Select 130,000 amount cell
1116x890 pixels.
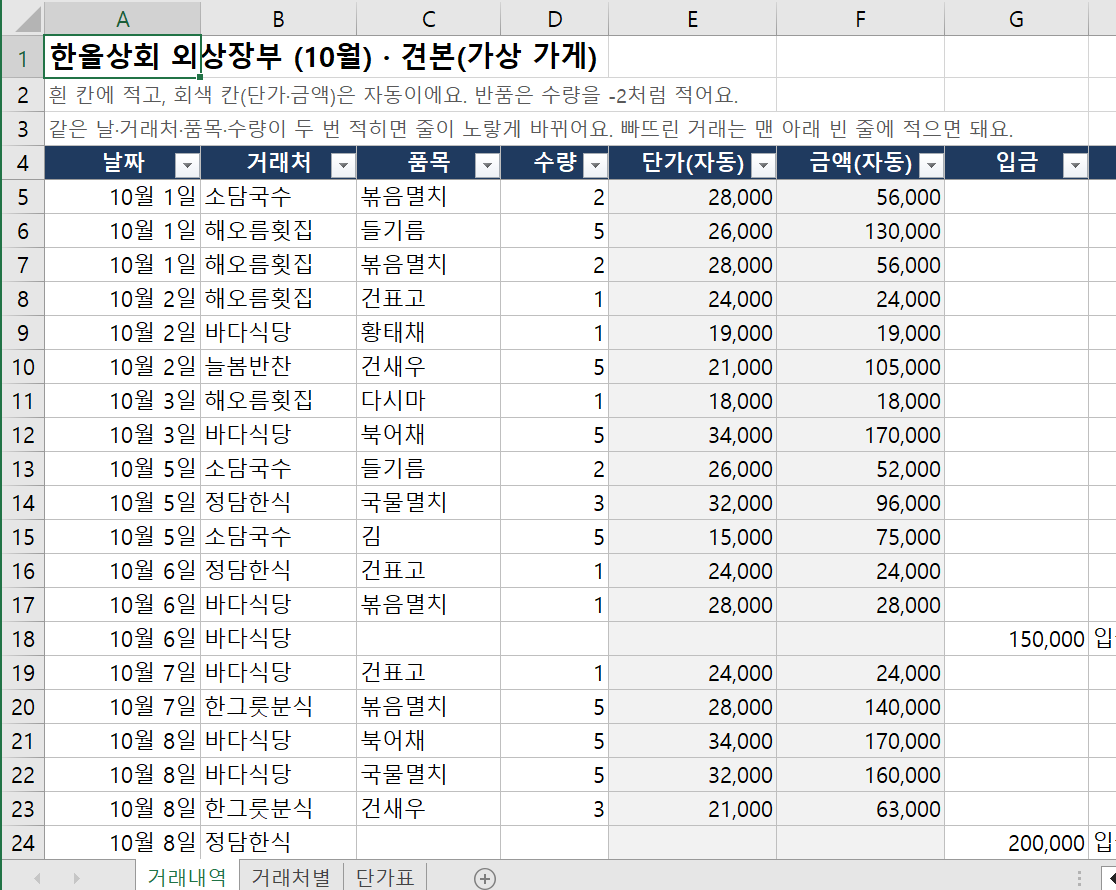(x=860, y=231)
